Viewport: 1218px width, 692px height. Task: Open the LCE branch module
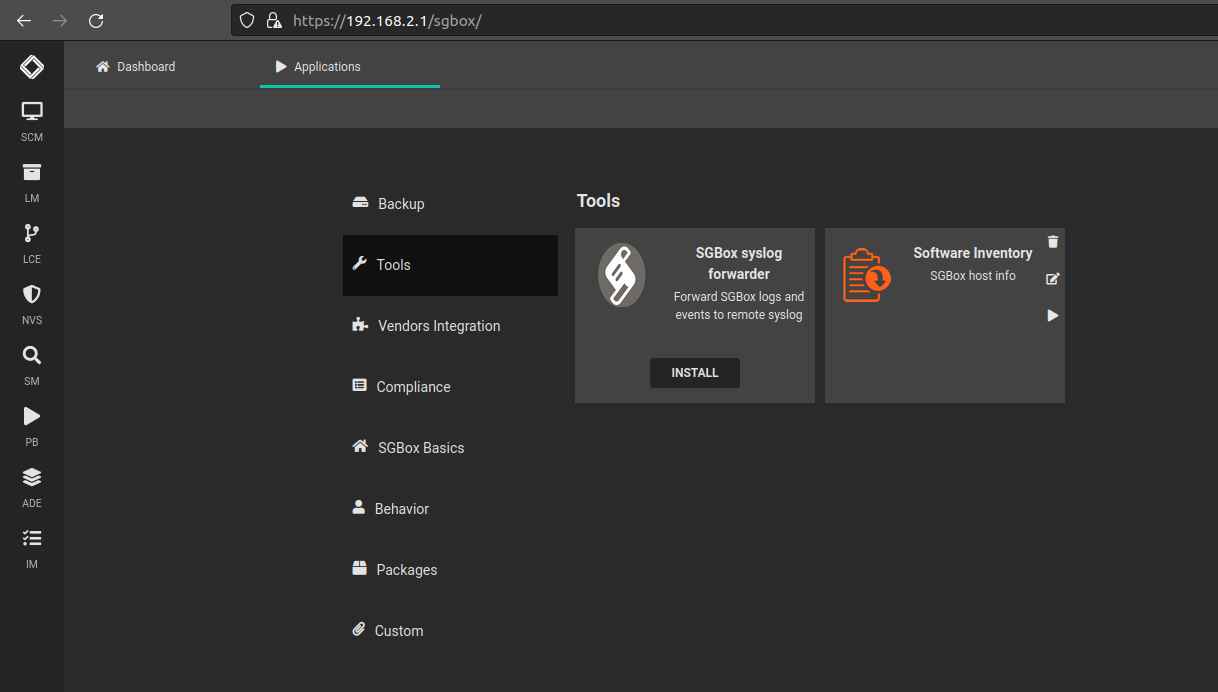32,242
